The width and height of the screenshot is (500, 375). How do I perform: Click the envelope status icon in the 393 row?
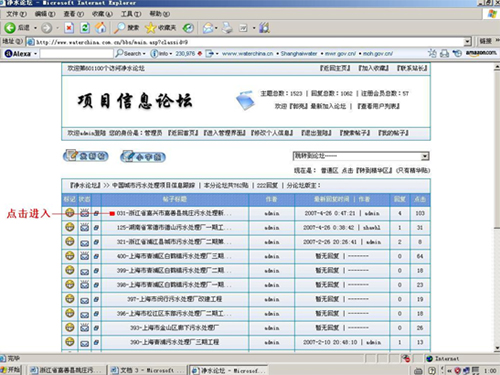(x=85, y=328)
